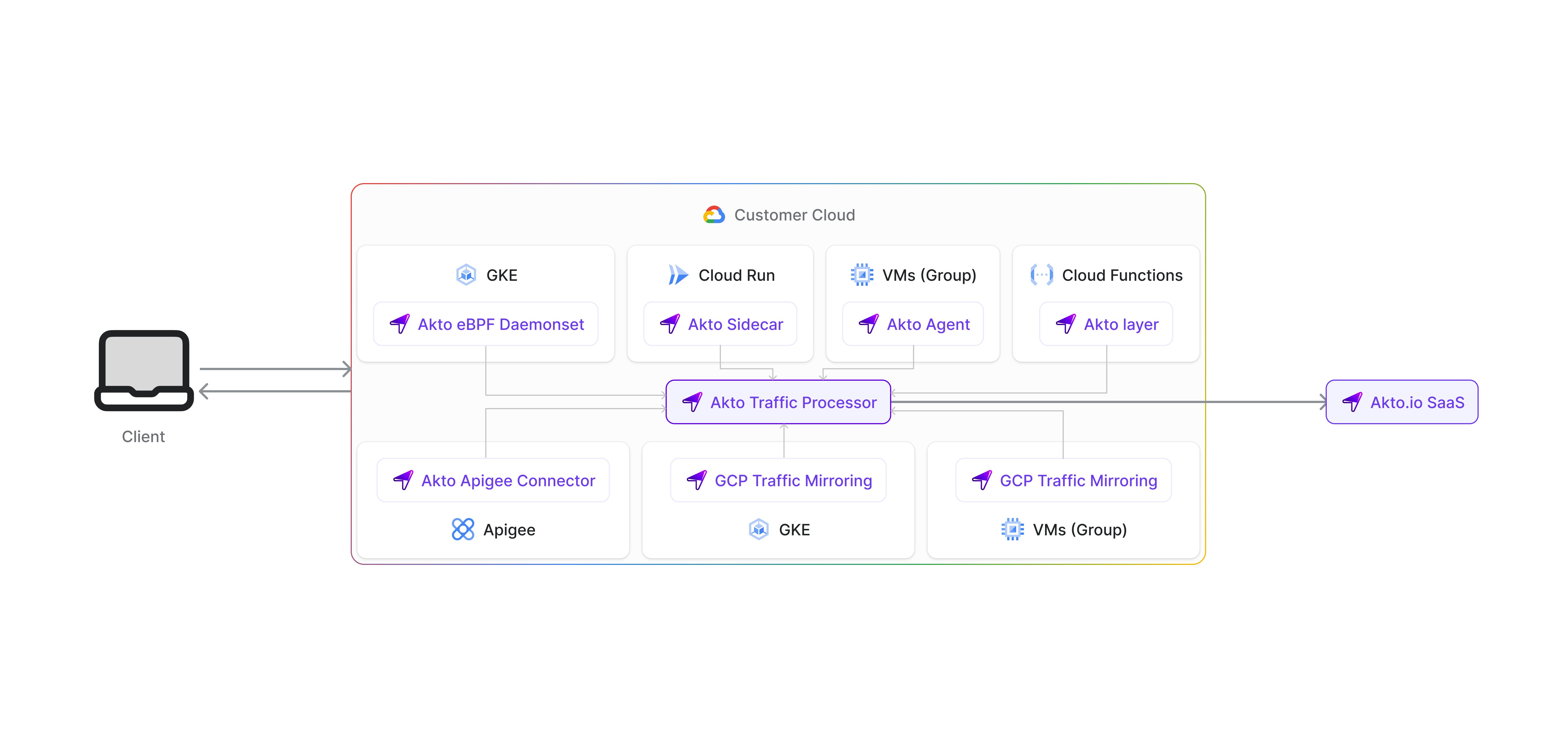Select the Akto eBPF Daemonset box
The width and height of the screenshot is (1568, 748).
point(486,324)
